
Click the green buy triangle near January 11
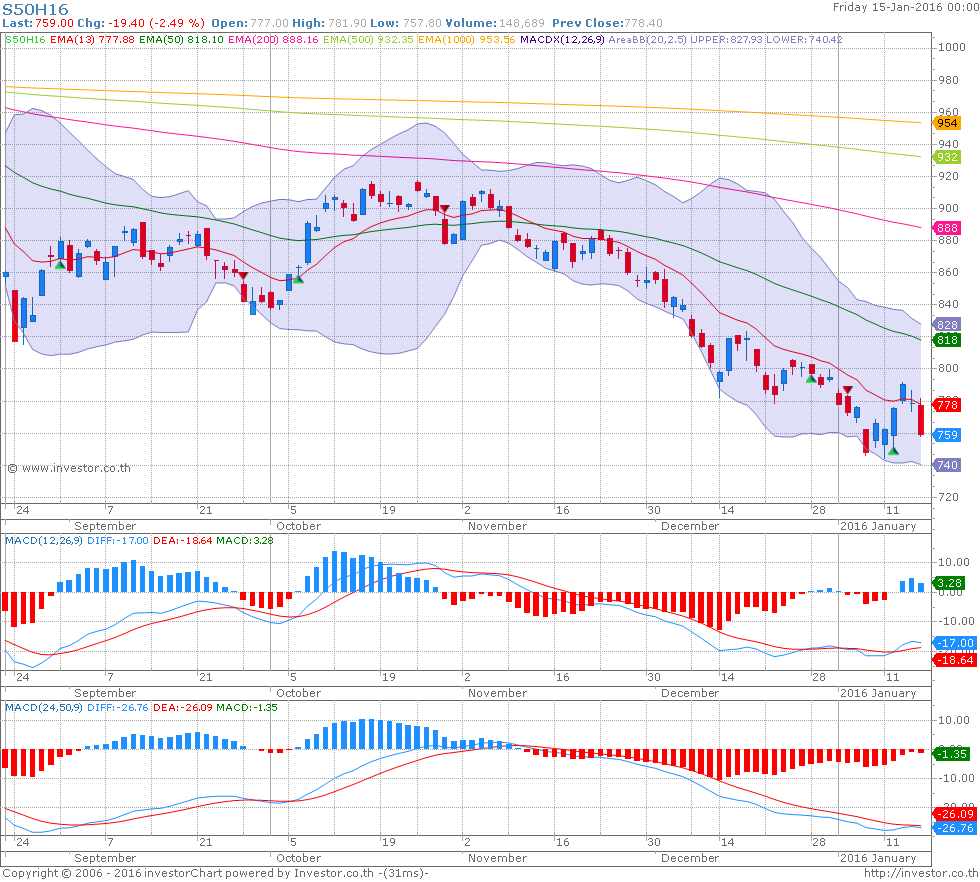[893, 451]
